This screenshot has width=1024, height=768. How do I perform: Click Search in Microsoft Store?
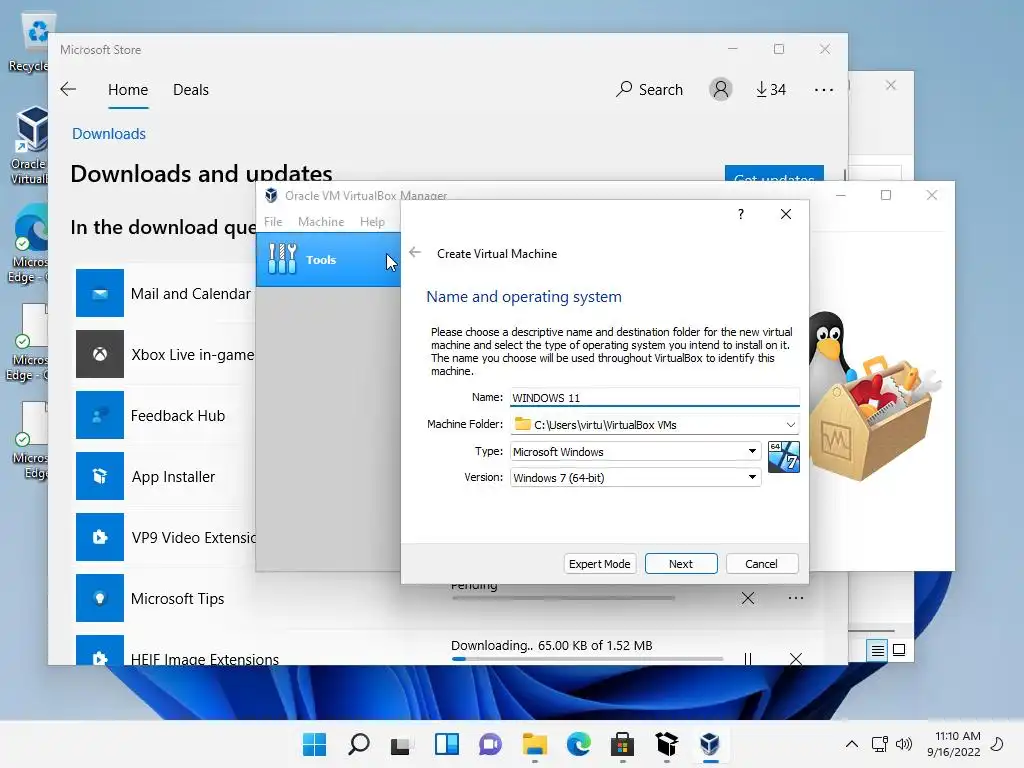coord(650,89)
